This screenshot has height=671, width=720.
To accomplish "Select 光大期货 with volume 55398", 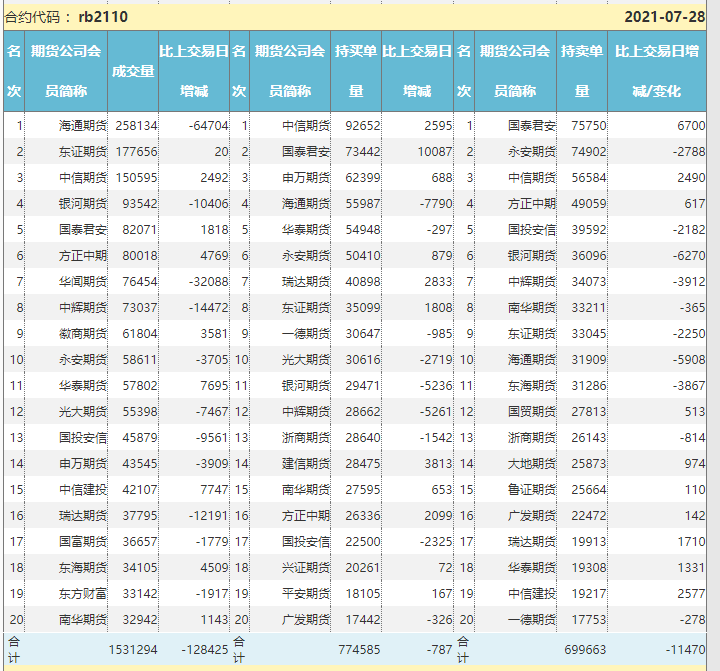I will 83,412.
